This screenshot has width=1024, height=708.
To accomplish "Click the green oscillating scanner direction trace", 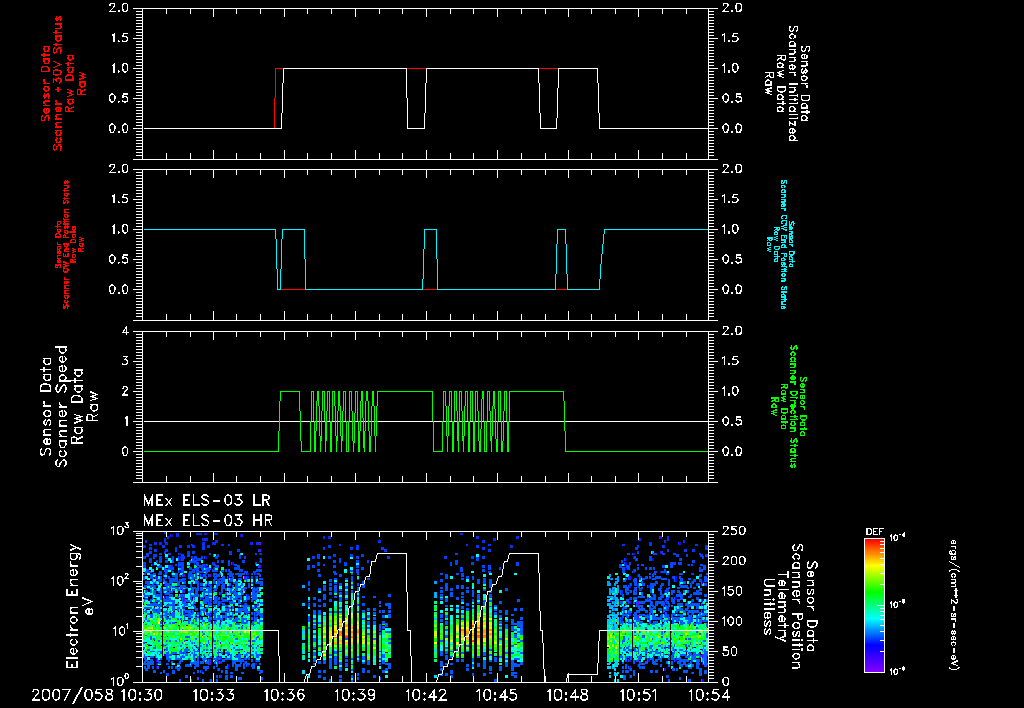I will 344,421.
